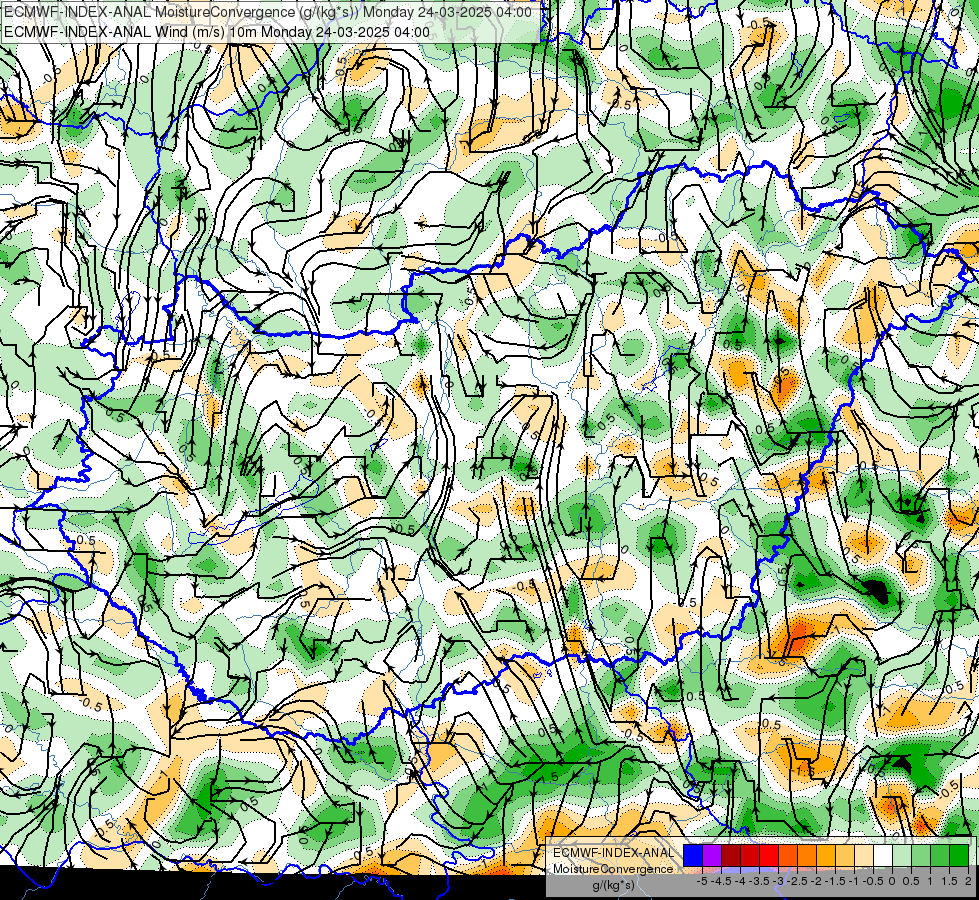979x900 pixels.
Task: Click the positive 0.5 tick label on legend
Action: click(x=911, y=881)
